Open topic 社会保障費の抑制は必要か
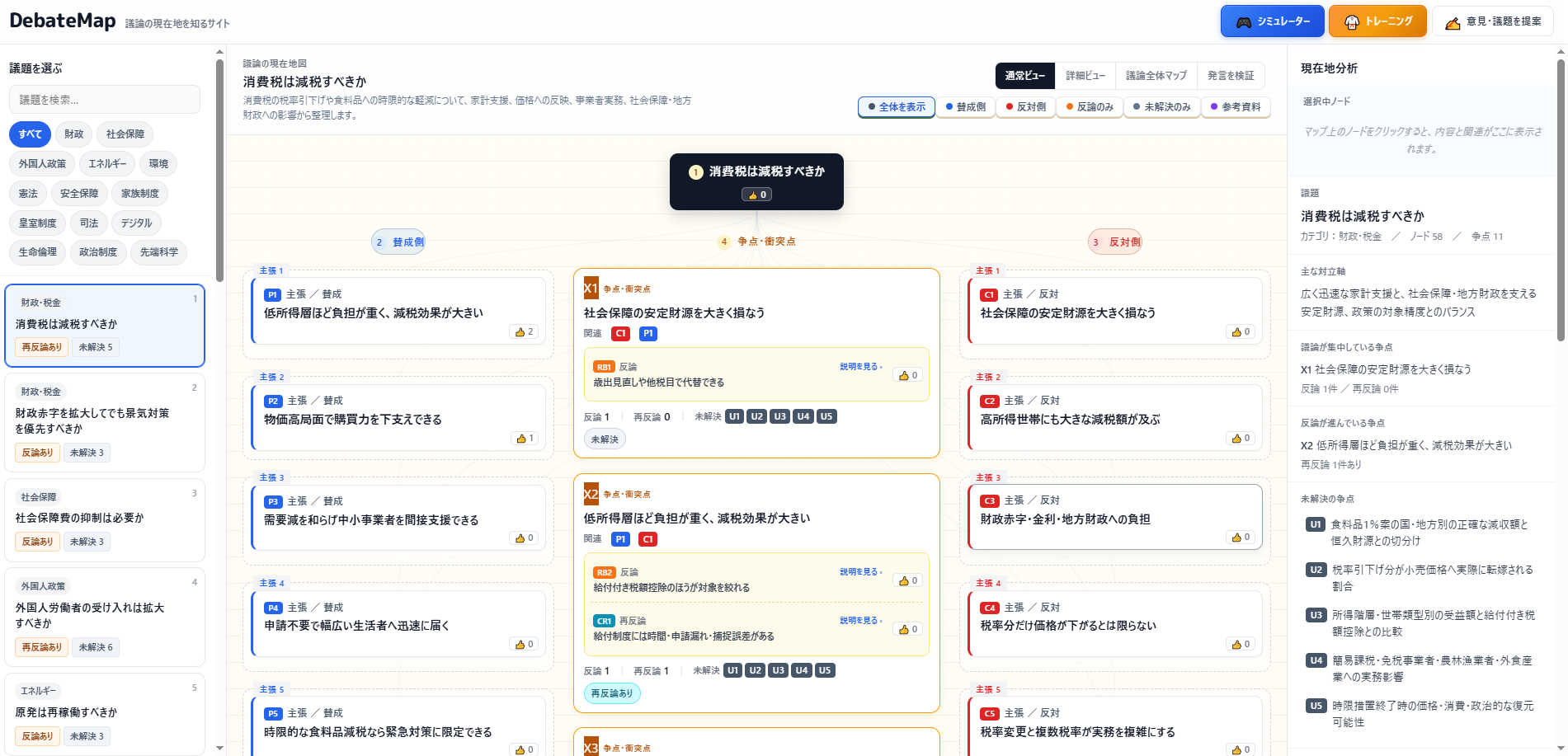This screenshot has width=1568, height=756. [105, 520]
